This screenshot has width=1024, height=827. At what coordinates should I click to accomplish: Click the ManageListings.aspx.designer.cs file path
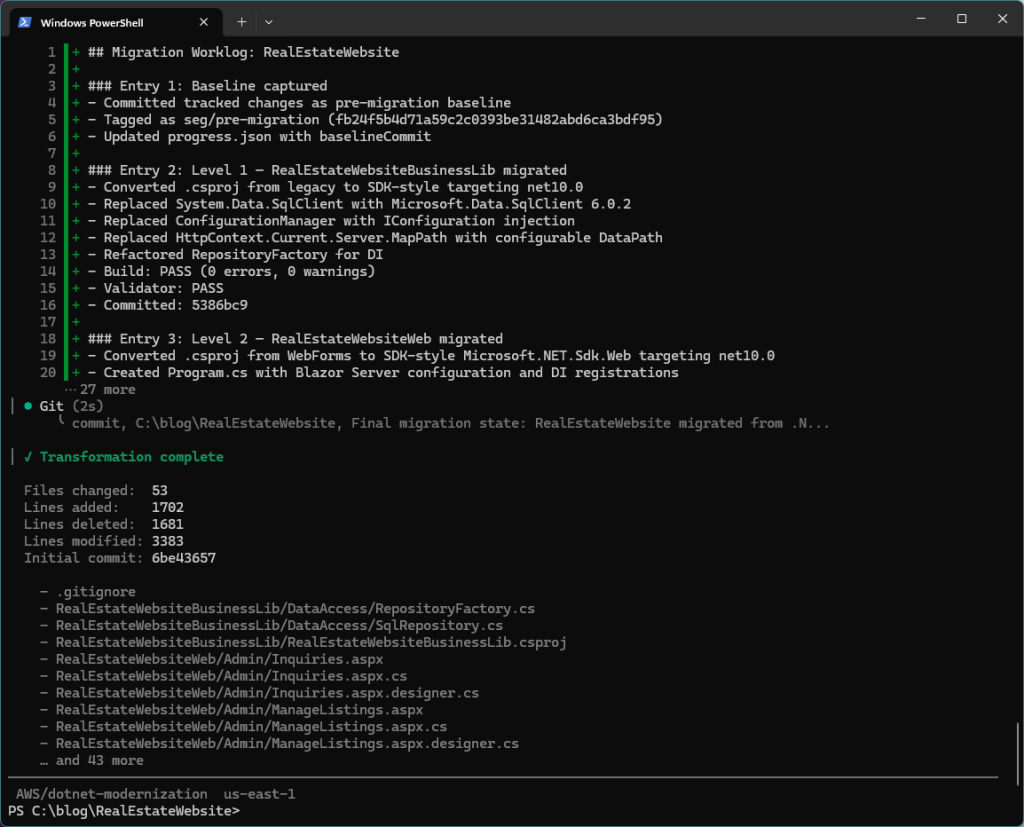[x=287, y=744]
